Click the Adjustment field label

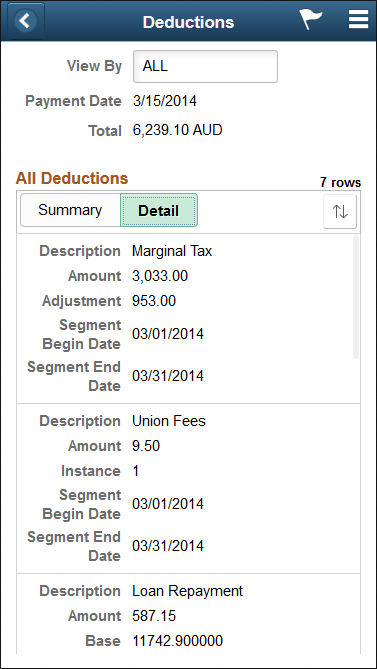81,301
